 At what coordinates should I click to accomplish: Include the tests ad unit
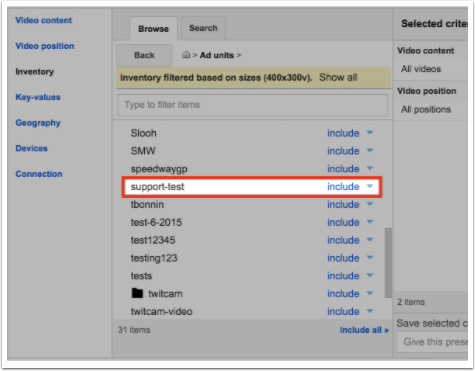(343, 276)
